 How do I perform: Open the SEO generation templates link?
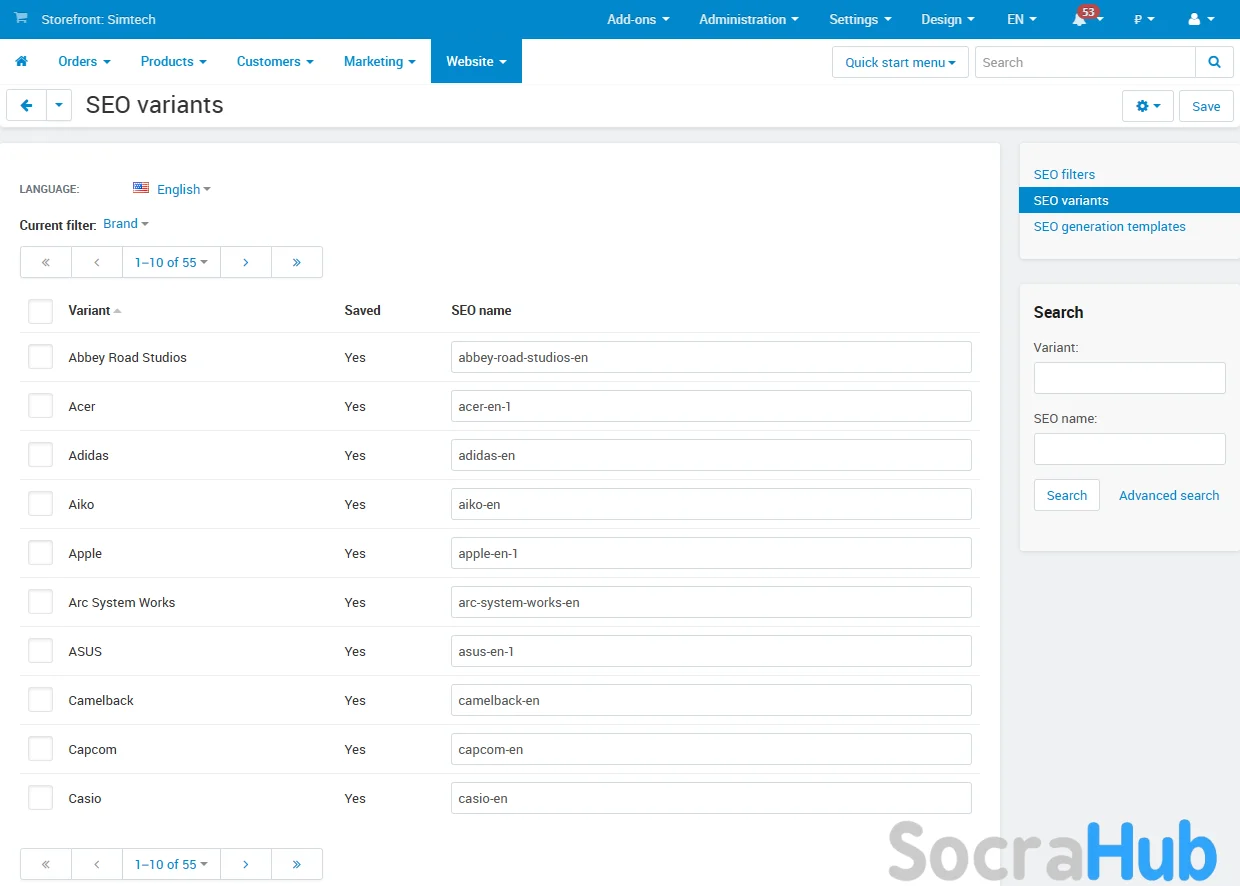1109,227
